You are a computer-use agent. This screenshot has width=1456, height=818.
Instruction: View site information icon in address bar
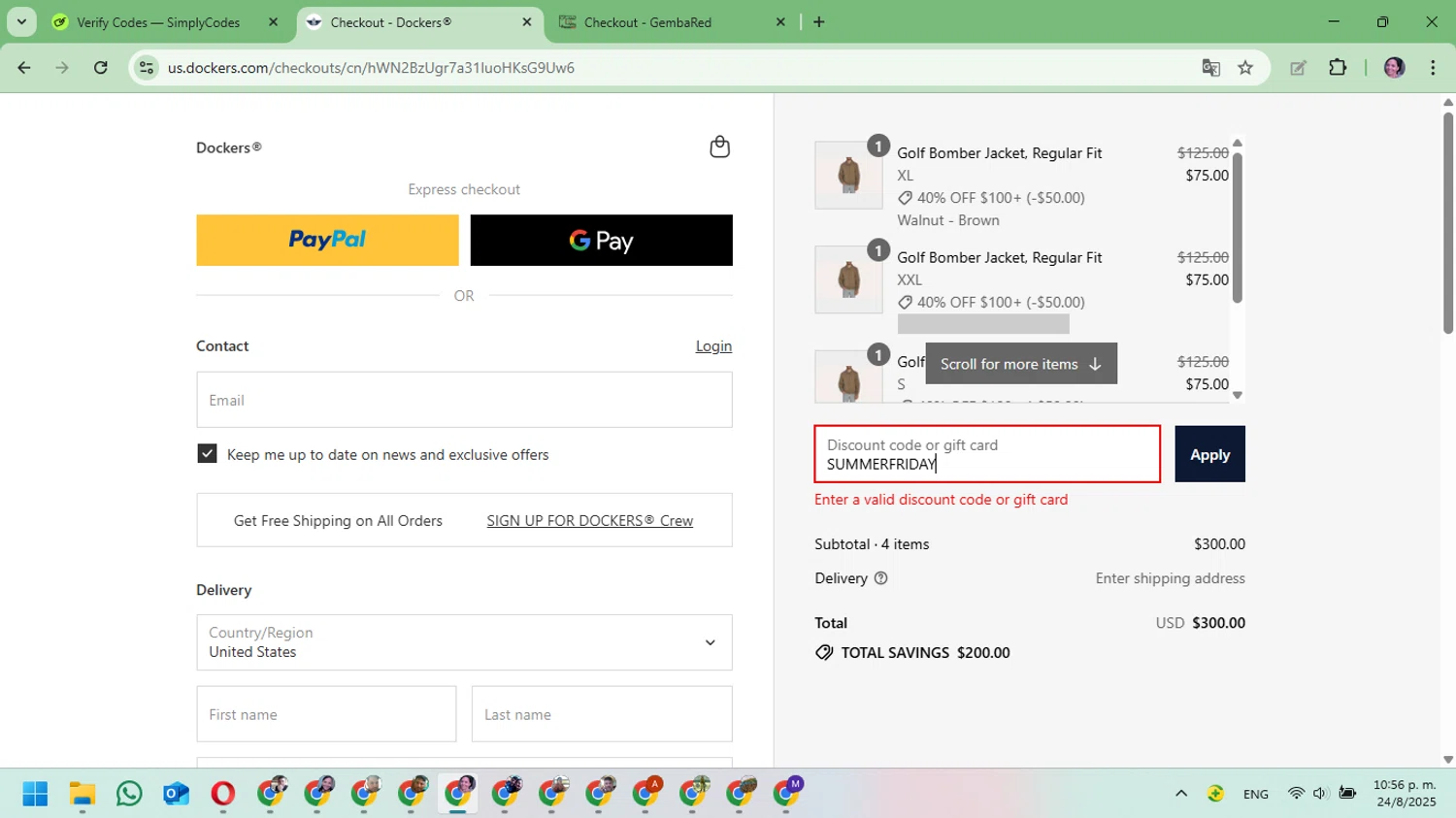[147, 68]
